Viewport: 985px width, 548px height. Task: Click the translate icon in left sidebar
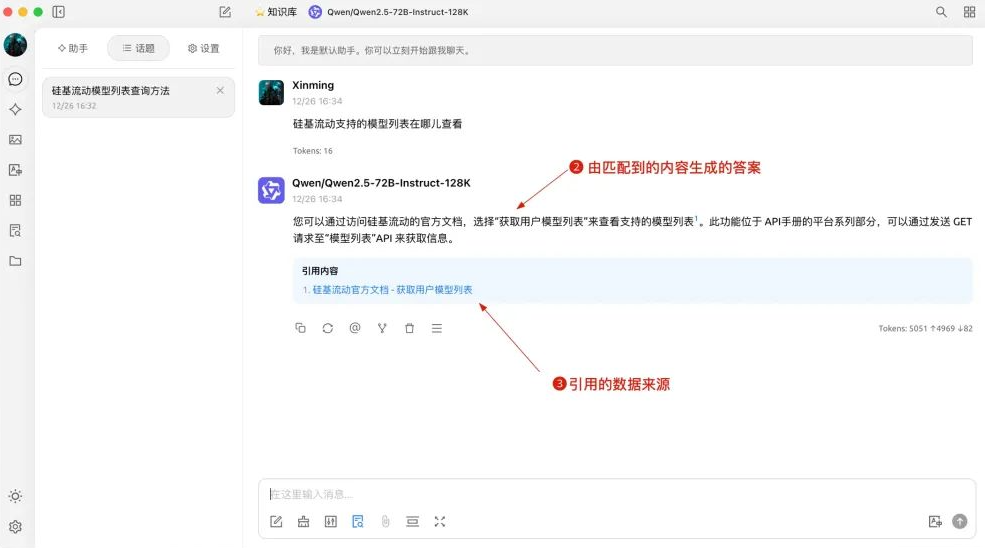point(15,170)
